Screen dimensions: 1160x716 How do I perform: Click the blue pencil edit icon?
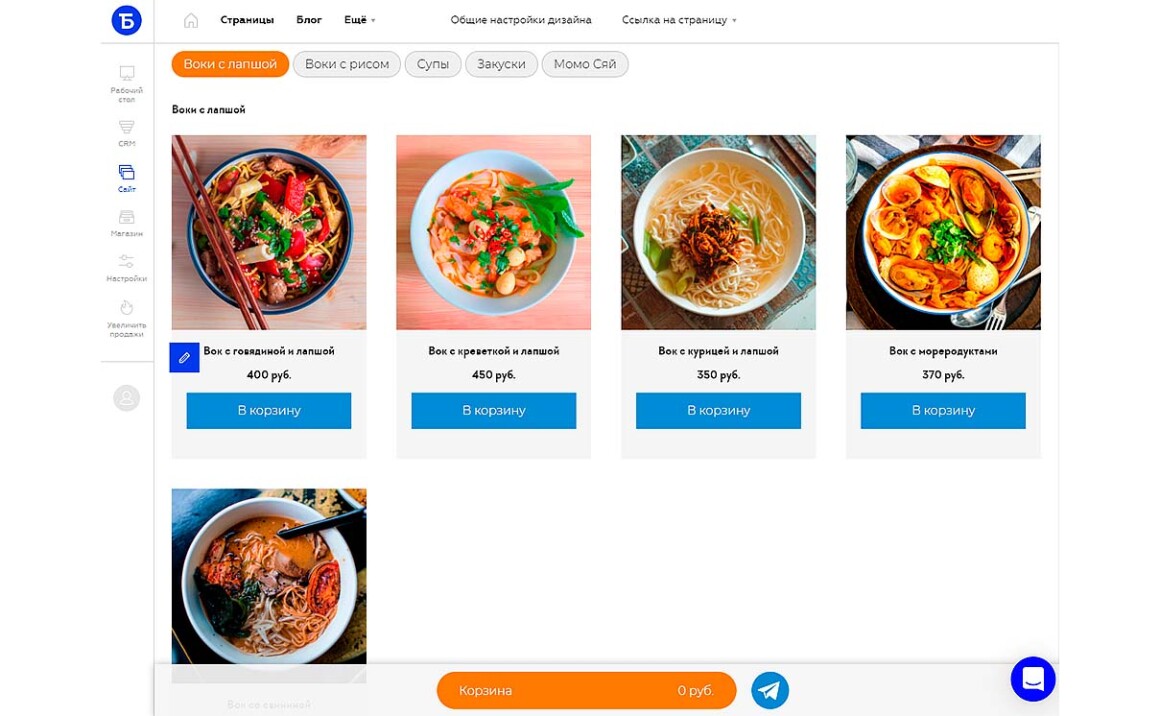(x=184, y=357)
